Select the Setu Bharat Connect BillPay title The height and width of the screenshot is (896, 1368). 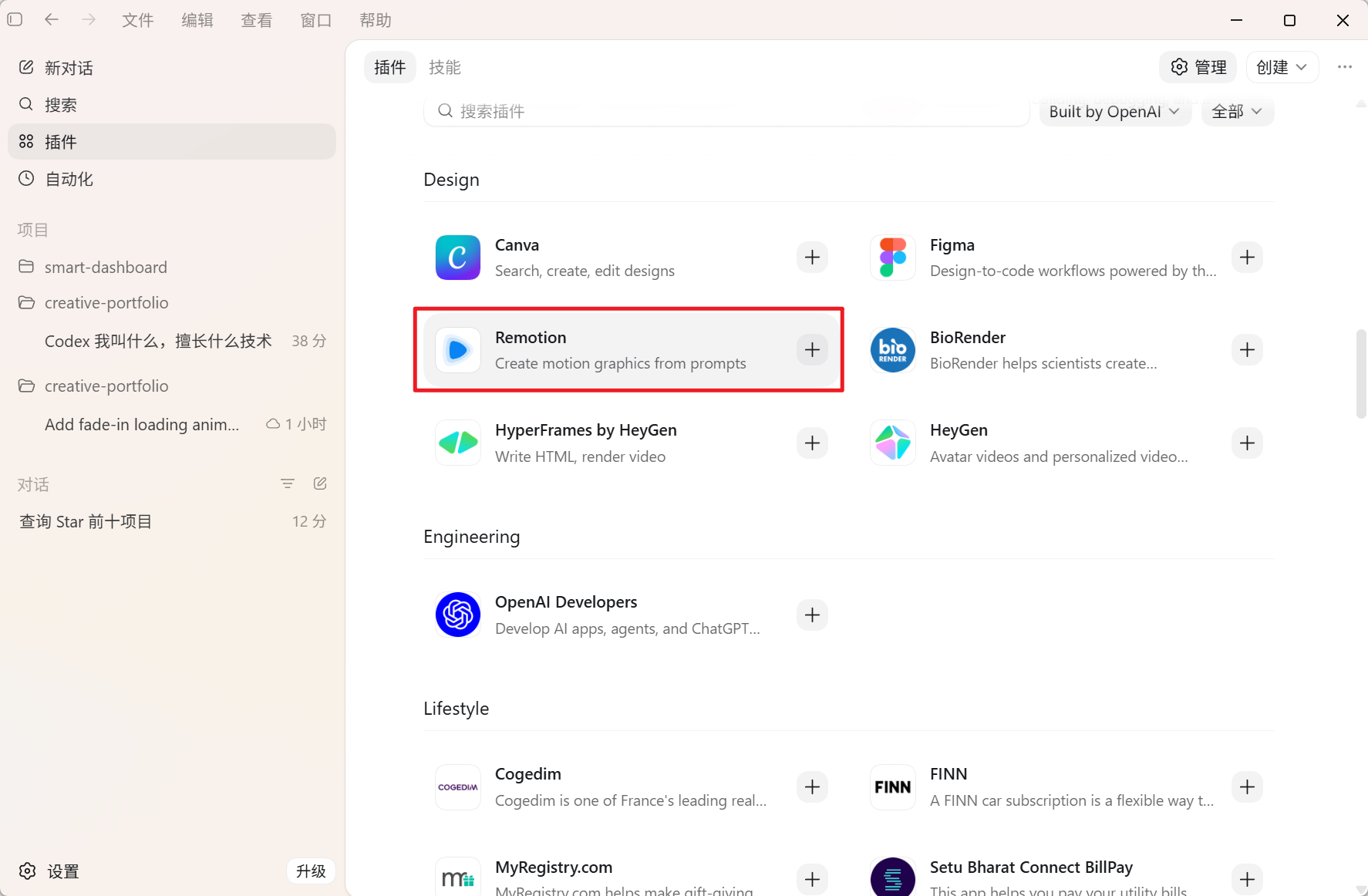[x=1032, y=867]
